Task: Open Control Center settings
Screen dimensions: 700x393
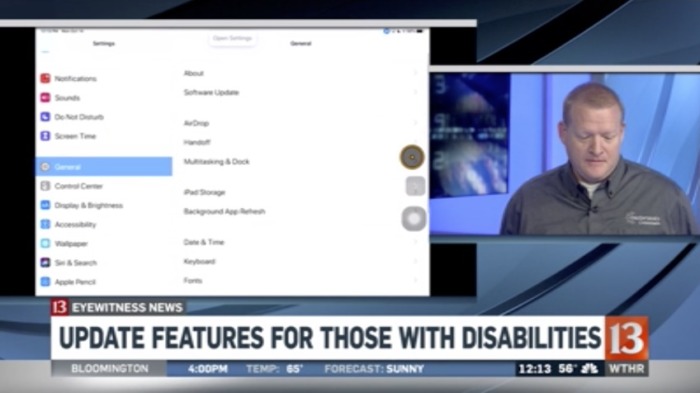Action: [104, 186]
